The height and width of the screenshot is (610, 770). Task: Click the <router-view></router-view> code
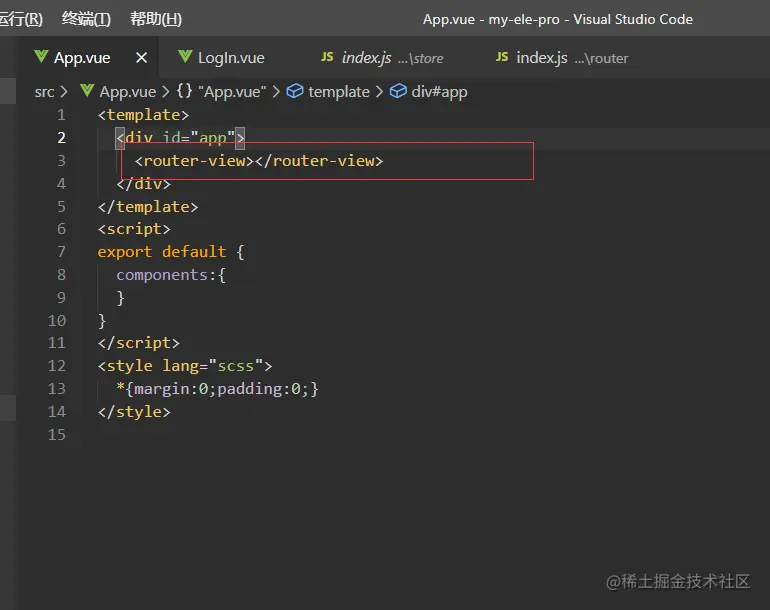[x=259, y=161]
